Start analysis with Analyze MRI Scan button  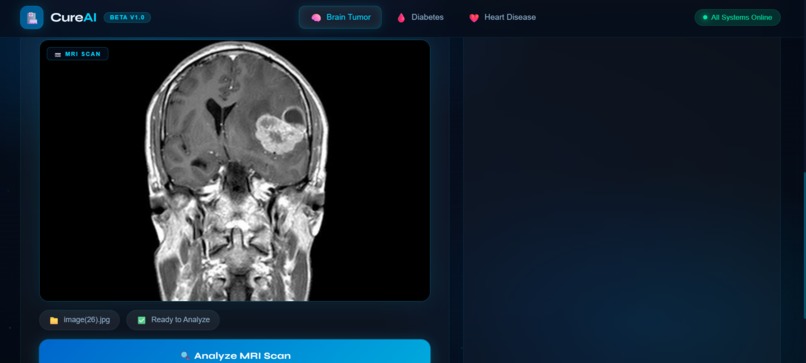[235, 352]
